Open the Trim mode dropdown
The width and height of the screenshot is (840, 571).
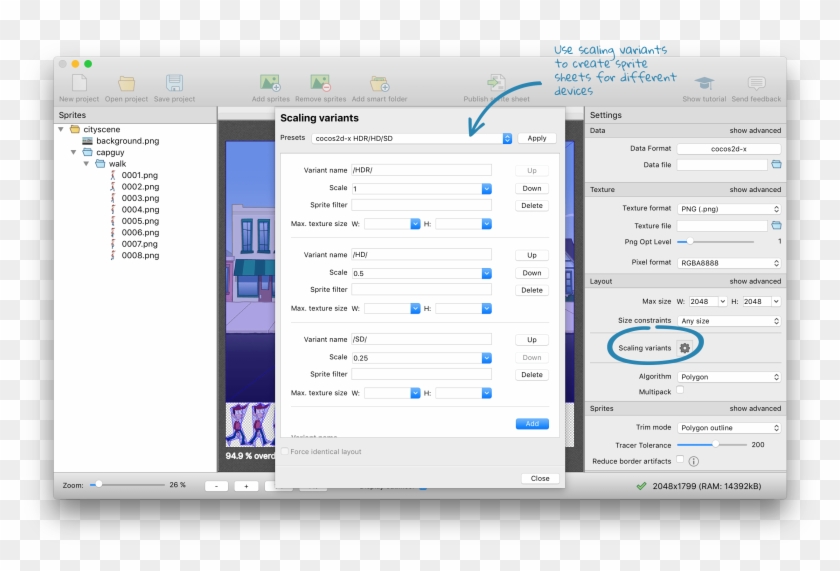729,428
